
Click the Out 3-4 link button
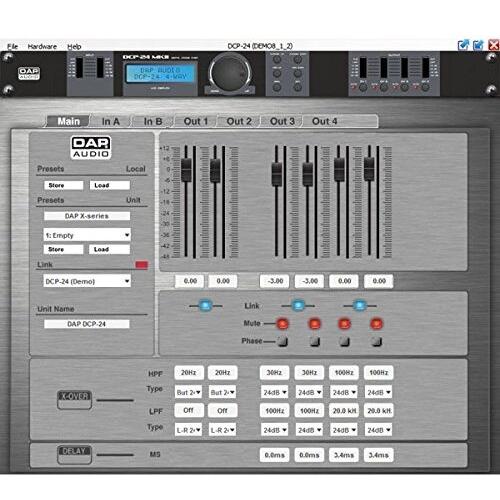point(360,305)
